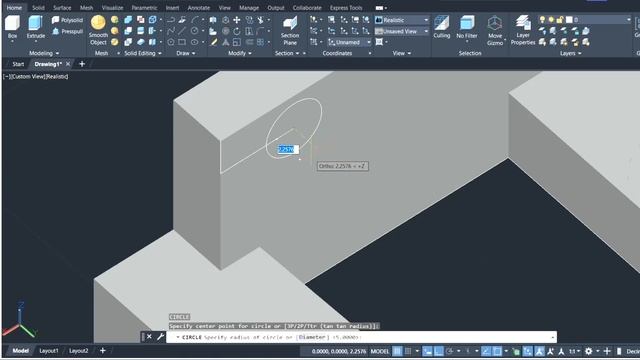Toggle grid display in status bar
The height and width of the screenshot is (360, 640).
coord(397,351)
